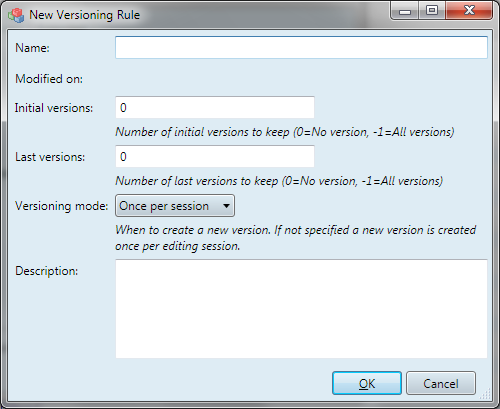Select the Once per session combo text
The height and width of the screenshot is (409, 500).
(164, 206)
